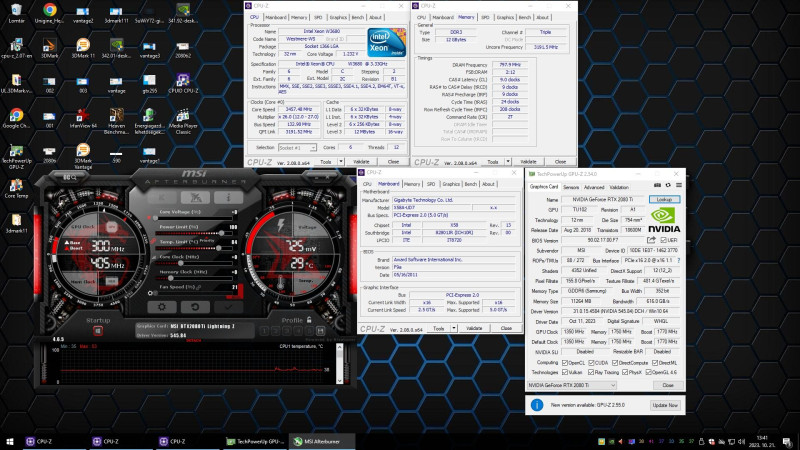800x450 pixels.
Task: Click GPU-Z BIOS share/export icon
Action: point(652,240)
